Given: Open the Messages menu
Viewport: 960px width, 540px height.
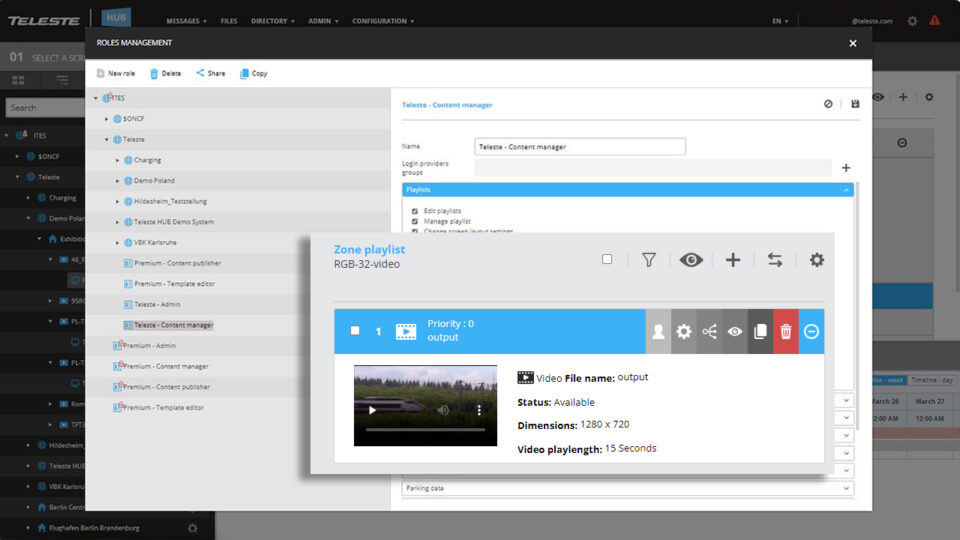Looking at the screenshot, I should [x=186, y=21].
